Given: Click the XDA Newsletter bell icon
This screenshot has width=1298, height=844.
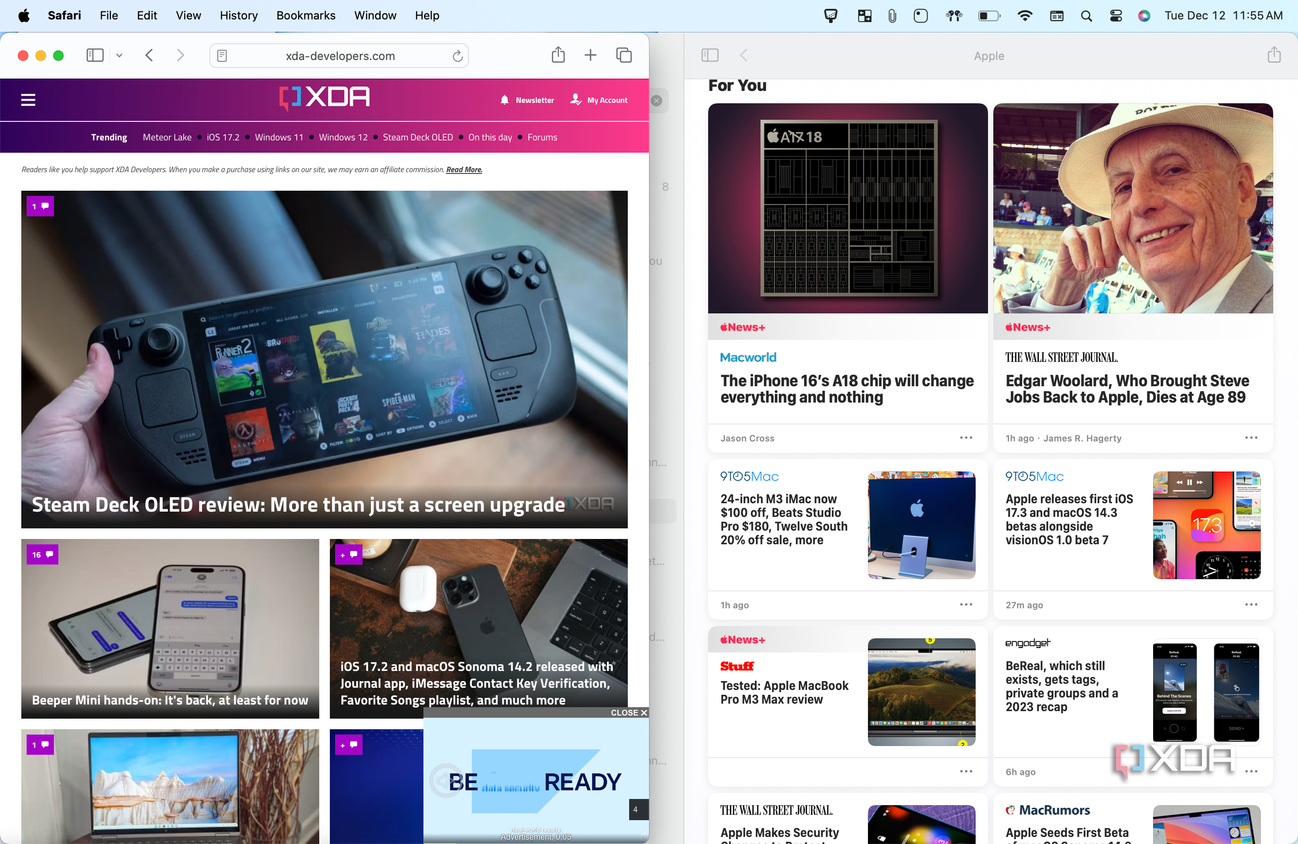Looking at the screenshot, I should coord(505,100).
